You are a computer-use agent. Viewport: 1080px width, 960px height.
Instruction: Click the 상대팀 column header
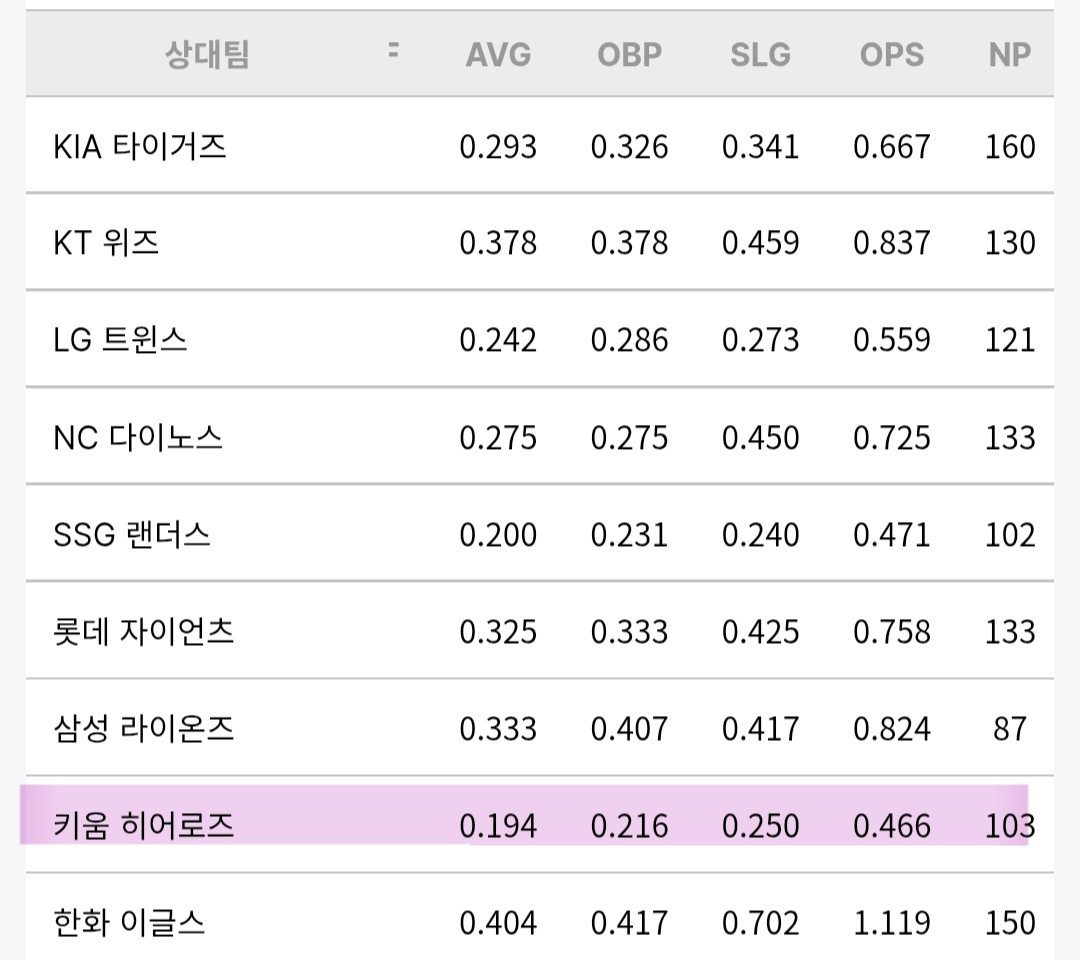(x=207, y=55)
